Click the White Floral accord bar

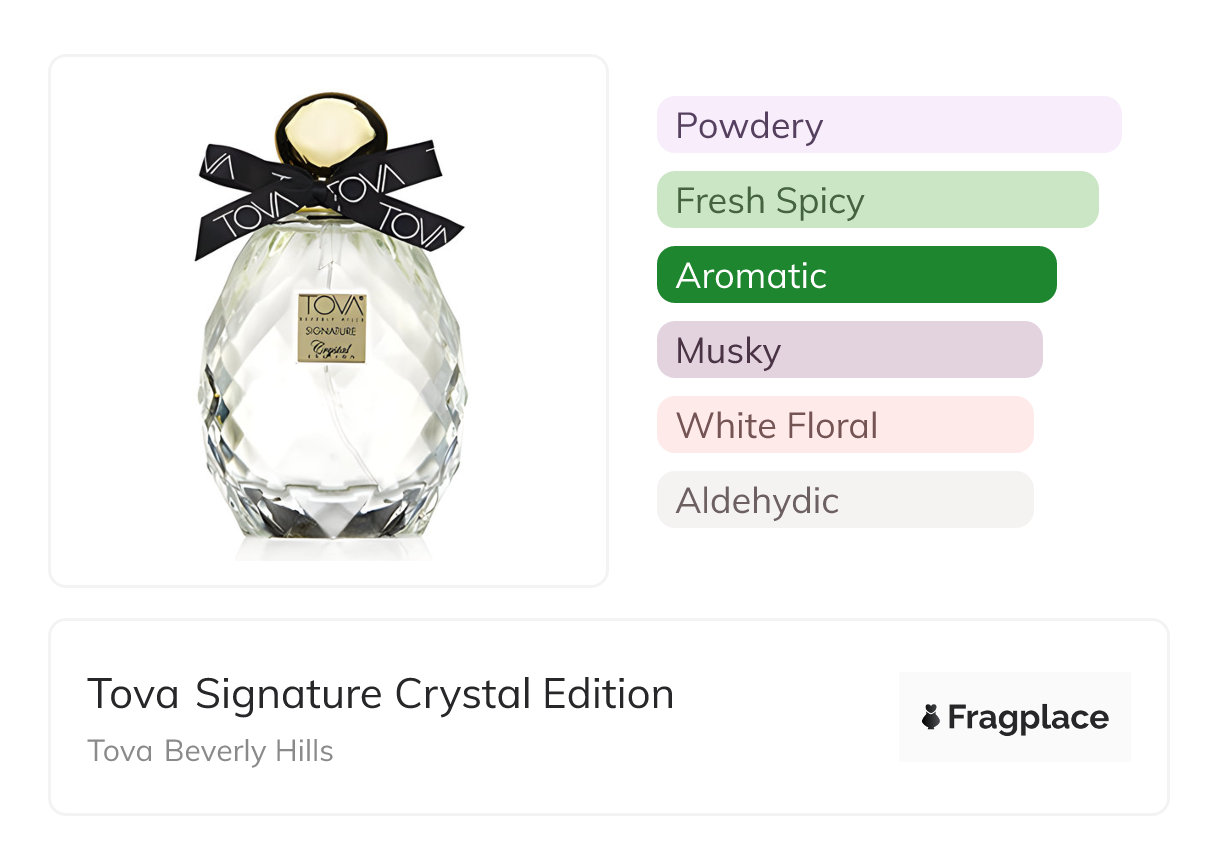click(844, 425)
